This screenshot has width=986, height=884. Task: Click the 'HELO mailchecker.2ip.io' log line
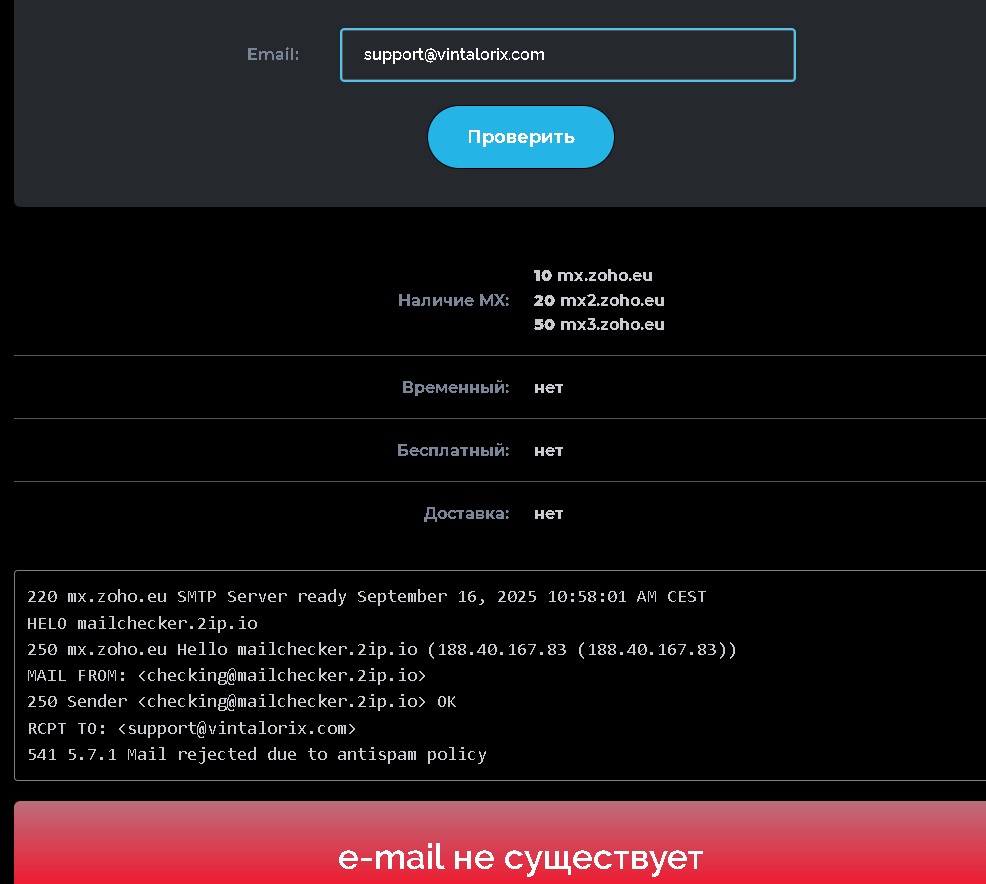point(142,623)
